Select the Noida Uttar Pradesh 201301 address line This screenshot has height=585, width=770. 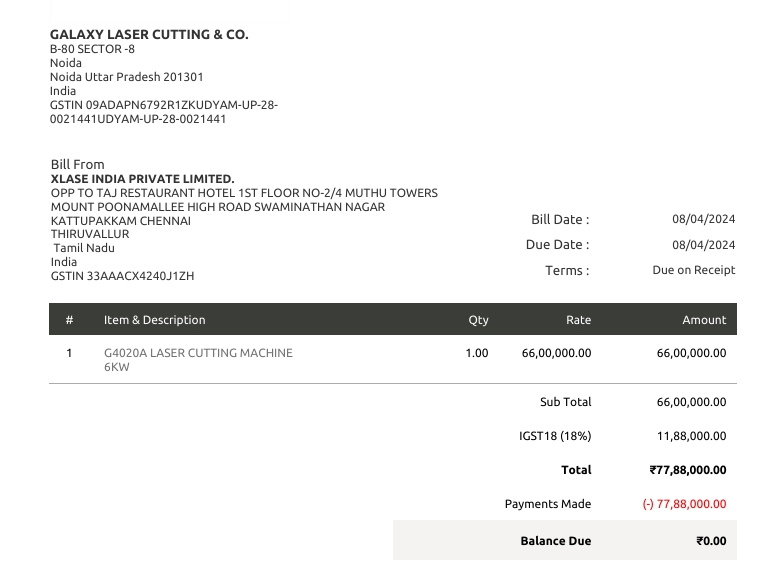click(x=127, y=77)
